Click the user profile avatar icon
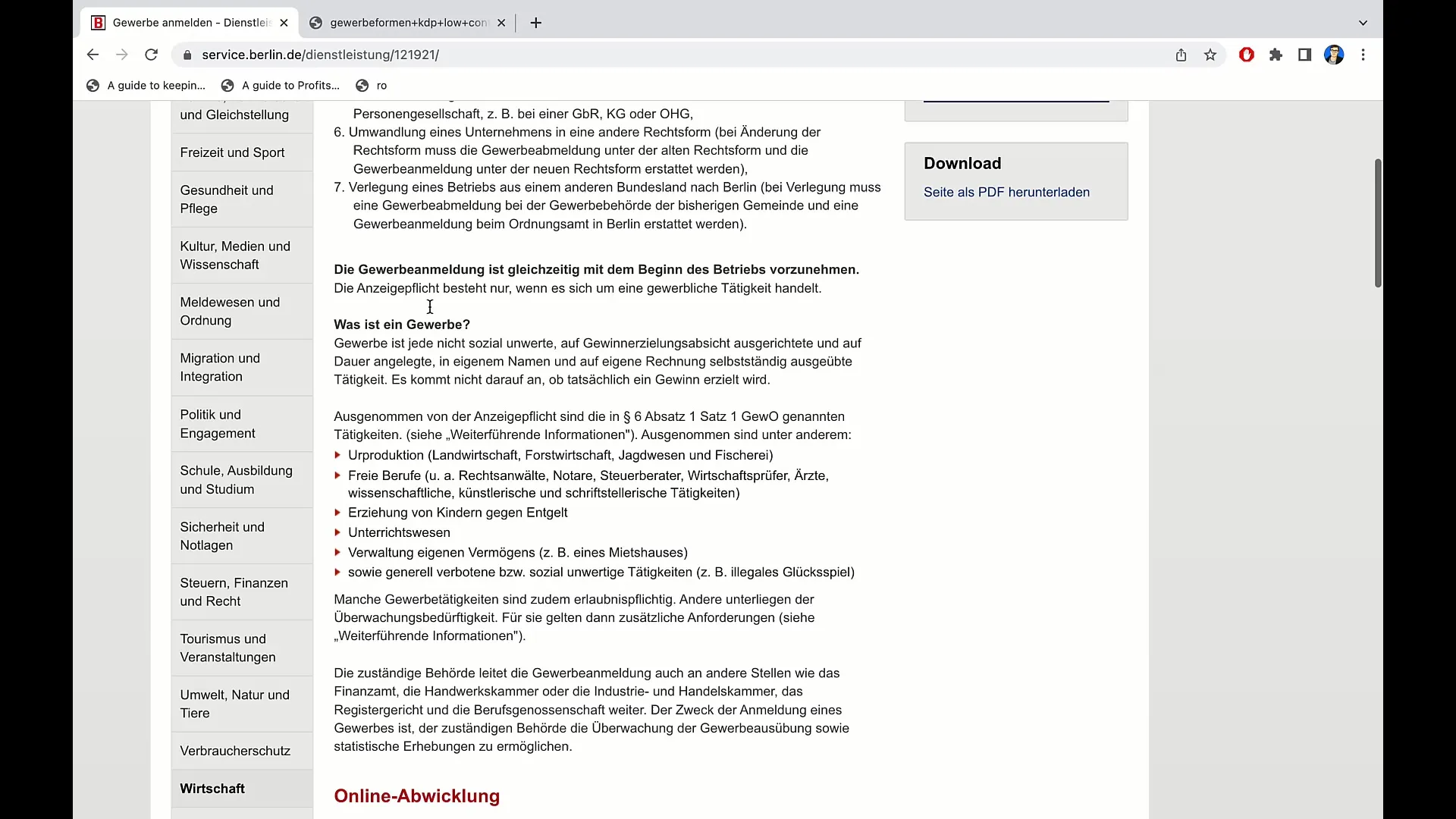The height and width of the screenshot is (819, 1456). point(1335,55)
